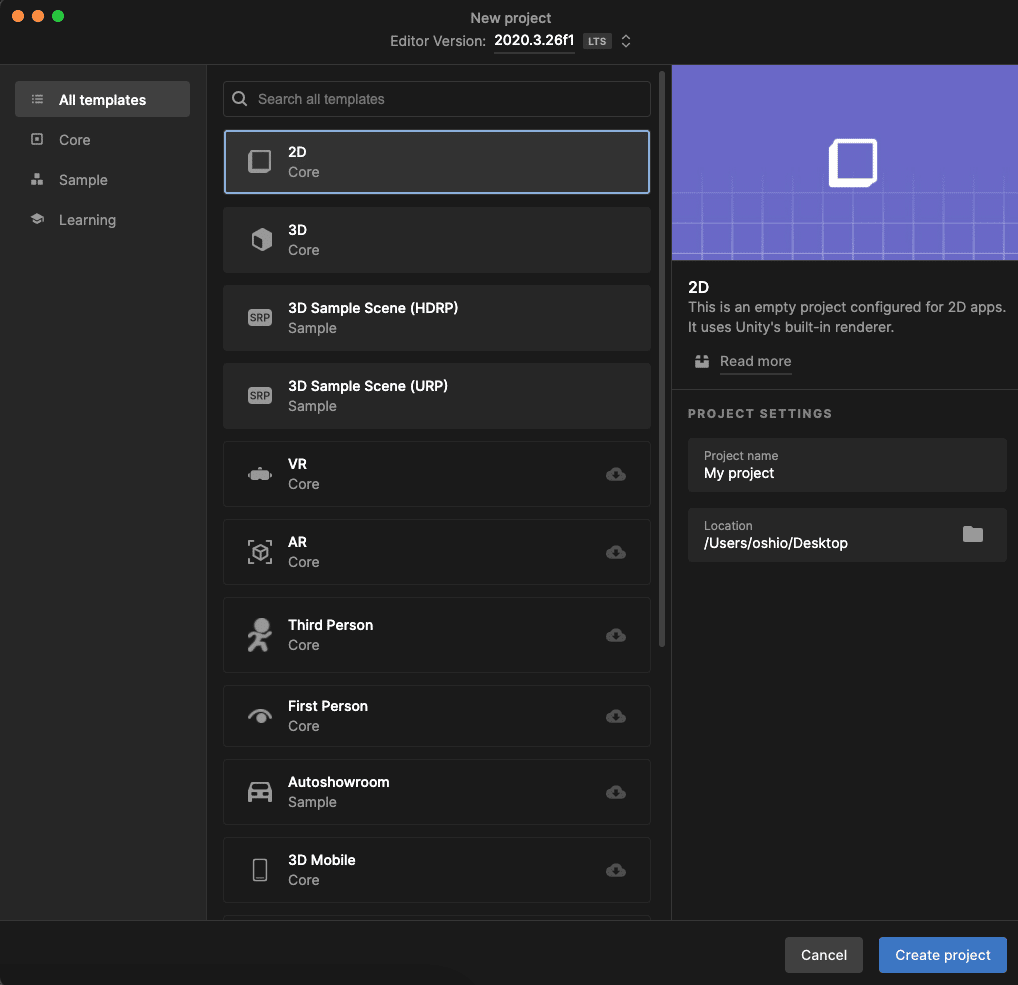
Task: Click the 3D Mobile phone icon
Action: pyautogui.click(x=260, y=870)
